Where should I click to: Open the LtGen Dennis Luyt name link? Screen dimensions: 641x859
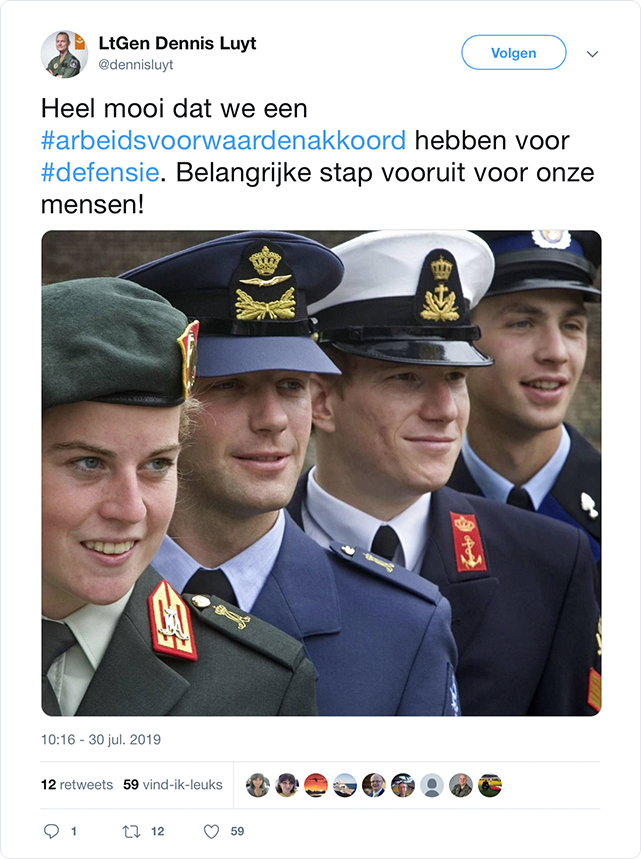point(177,43)
